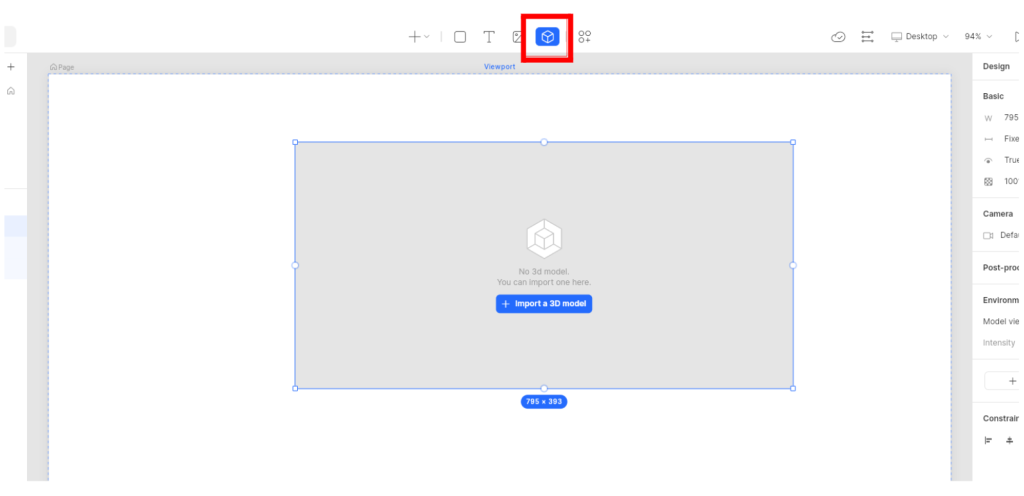The width and height of the screenshot is (1024, 496).
Task: Open the components icon in toolbar
Action: (x=585, y=37)
